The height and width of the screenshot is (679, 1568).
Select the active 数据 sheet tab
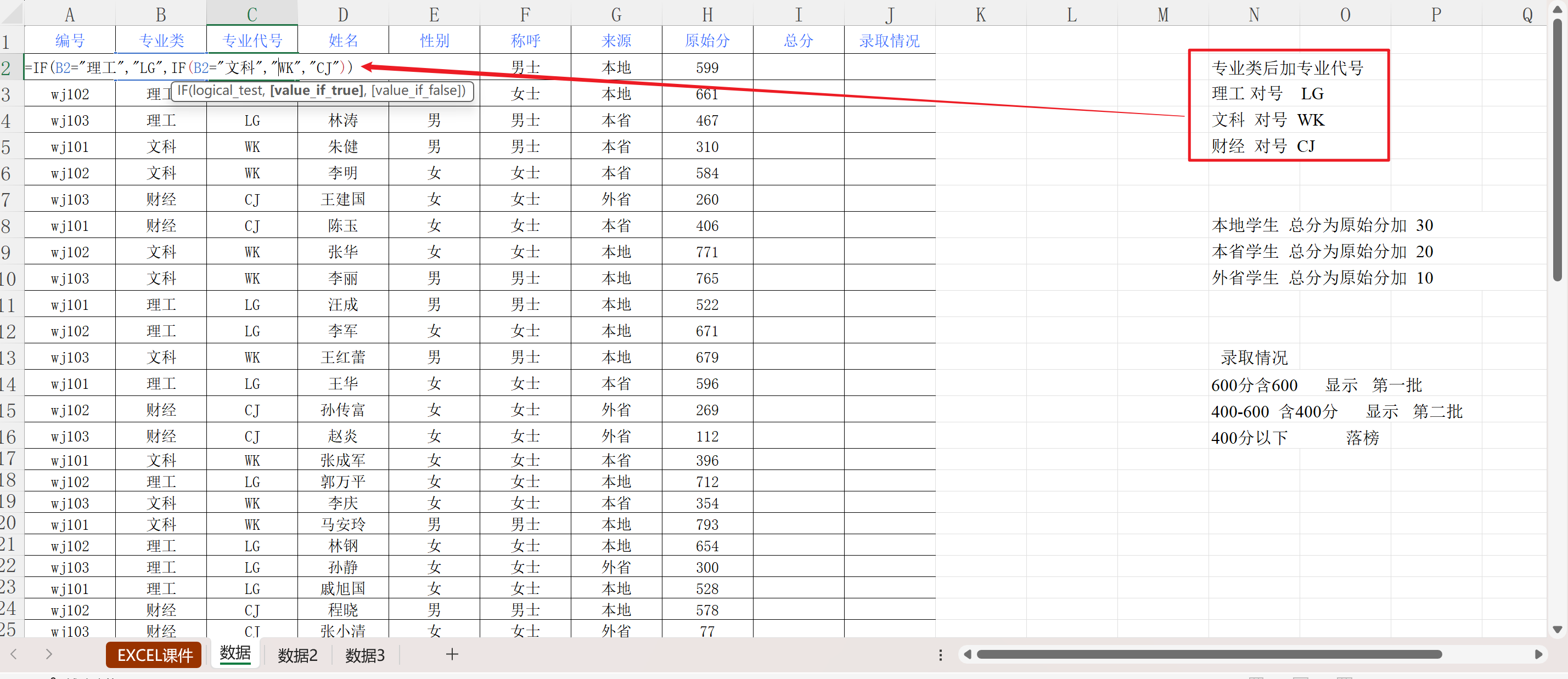coord(235,653)
